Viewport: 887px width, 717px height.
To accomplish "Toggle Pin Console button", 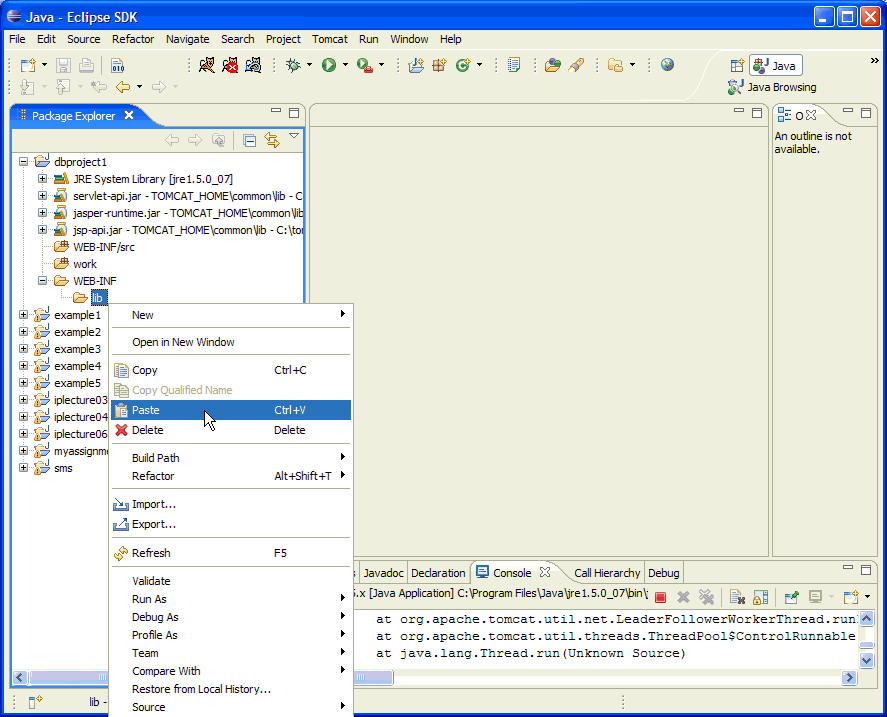I will [x=791, y=597].
